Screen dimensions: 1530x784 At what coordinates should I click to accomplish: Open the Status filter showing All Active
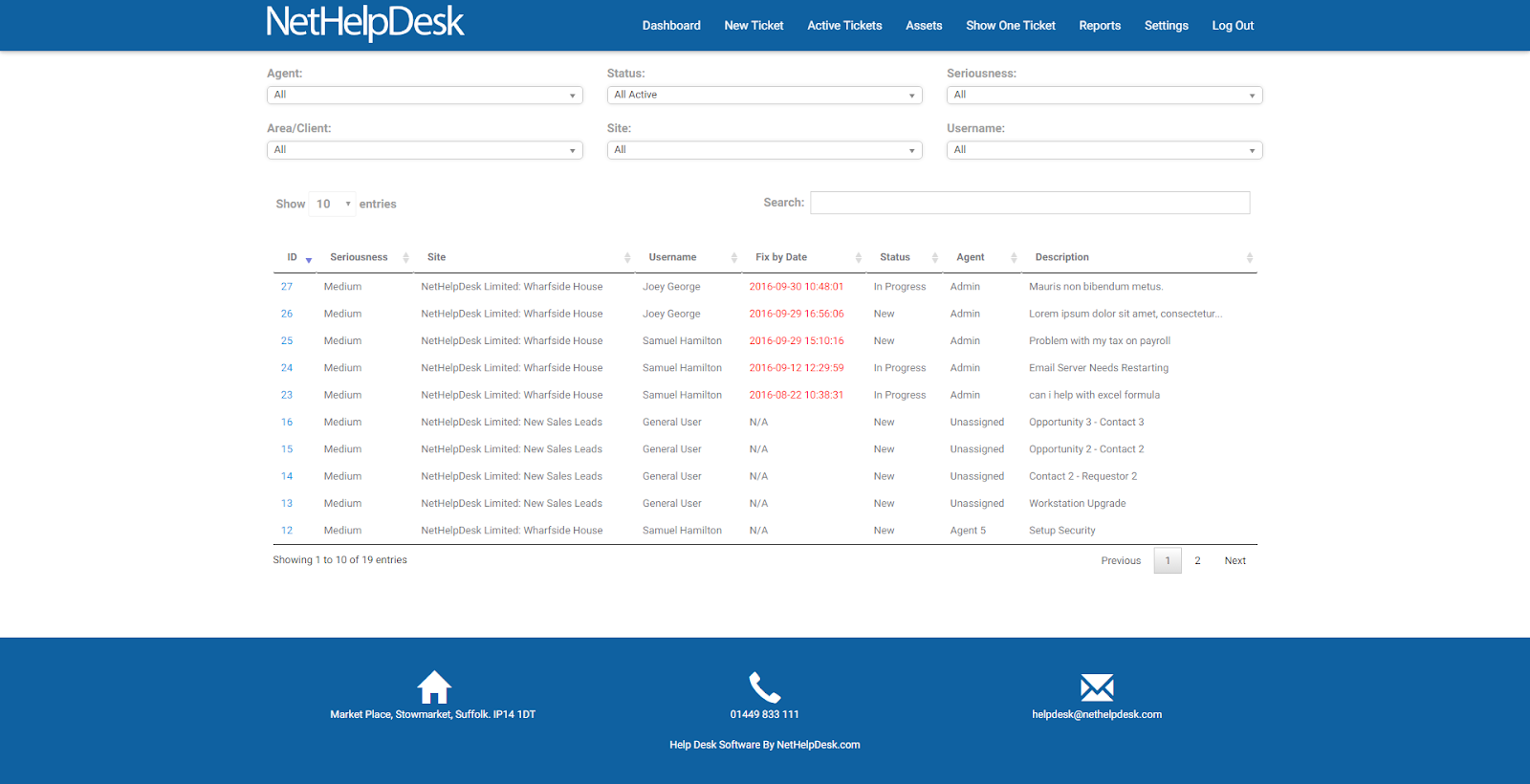[764, 95]
